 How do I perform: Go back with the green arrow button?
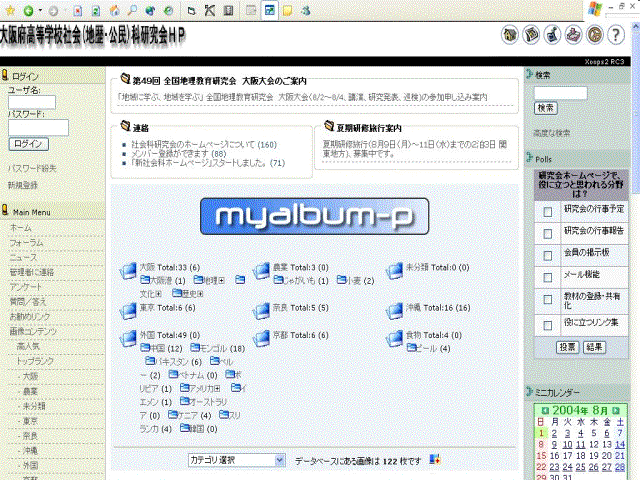pyautogui.click(x=28, y=11)
